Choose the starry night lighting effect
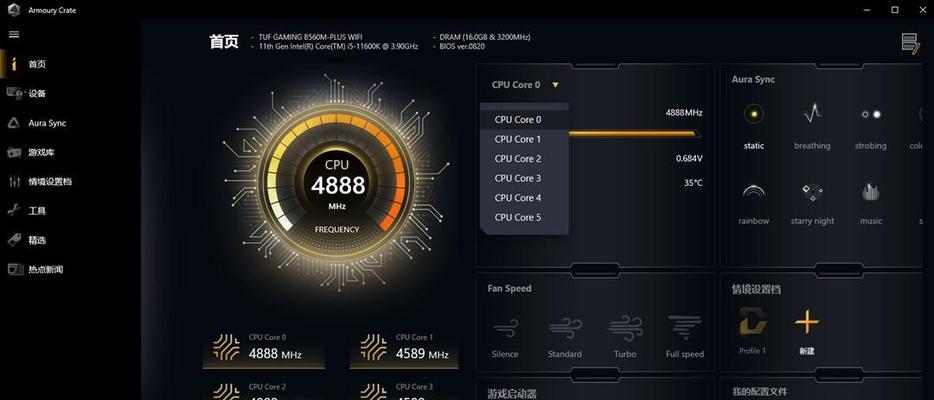 [812, 204]
